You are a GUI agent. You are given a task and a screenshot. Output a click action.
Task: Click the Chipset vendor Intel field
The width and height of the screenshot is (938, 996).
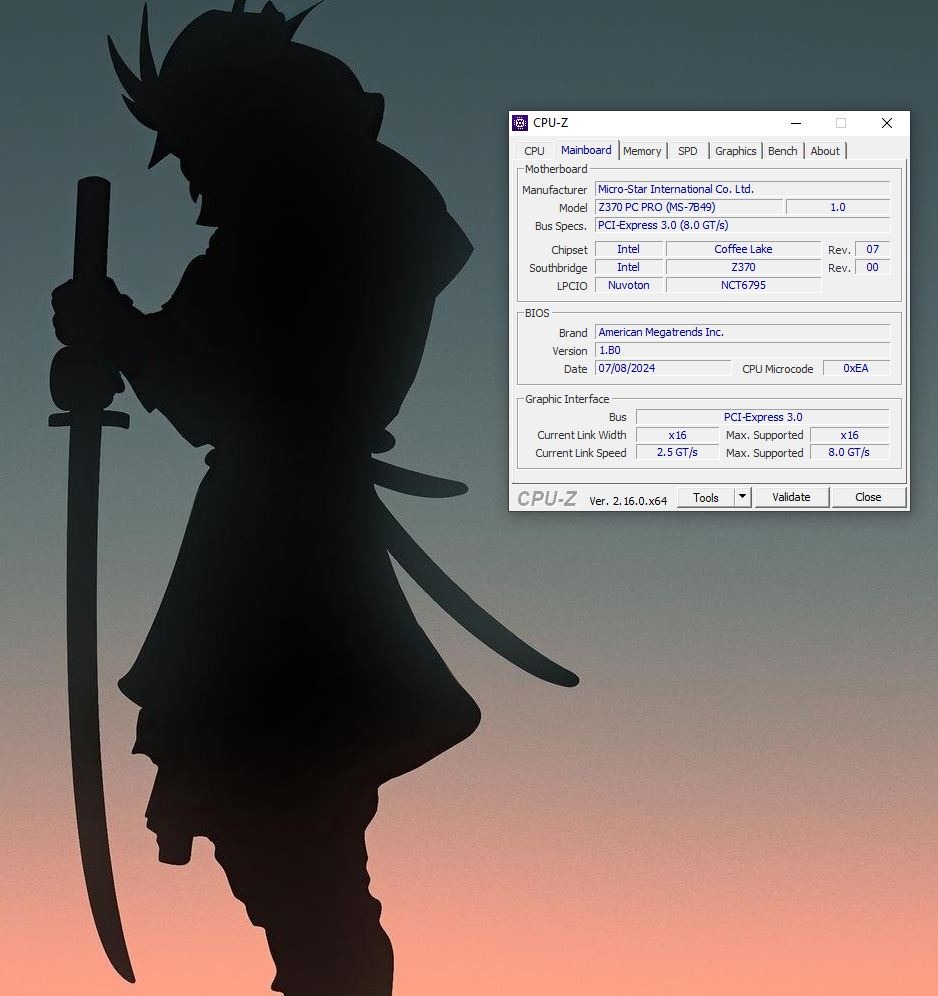click(628, 249)
